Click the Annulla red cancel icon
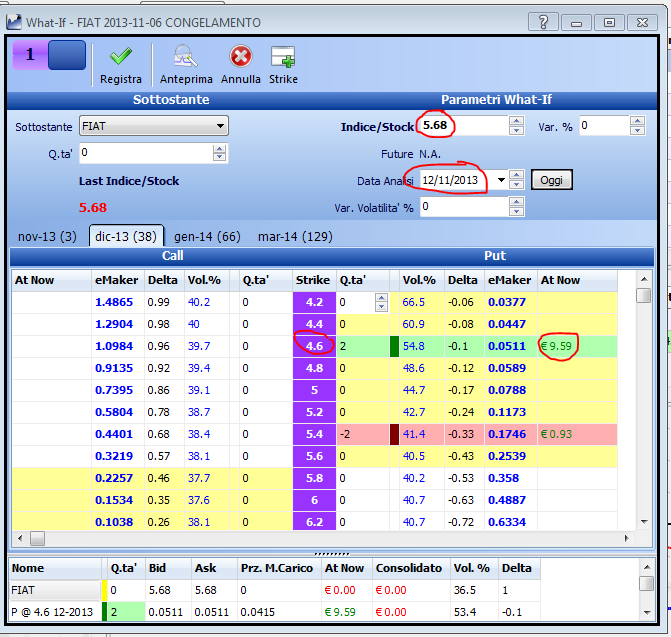671x637 pixels. point(240,56)
